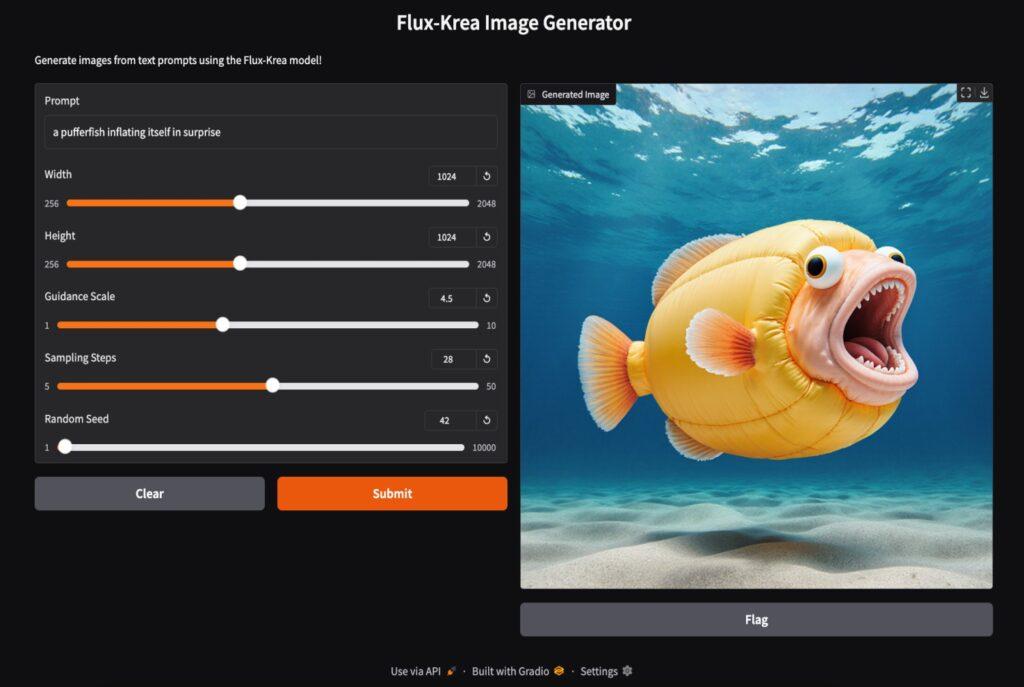
Task: Click the 2048 maximum on Height slider
Action: tap(486, 264)
